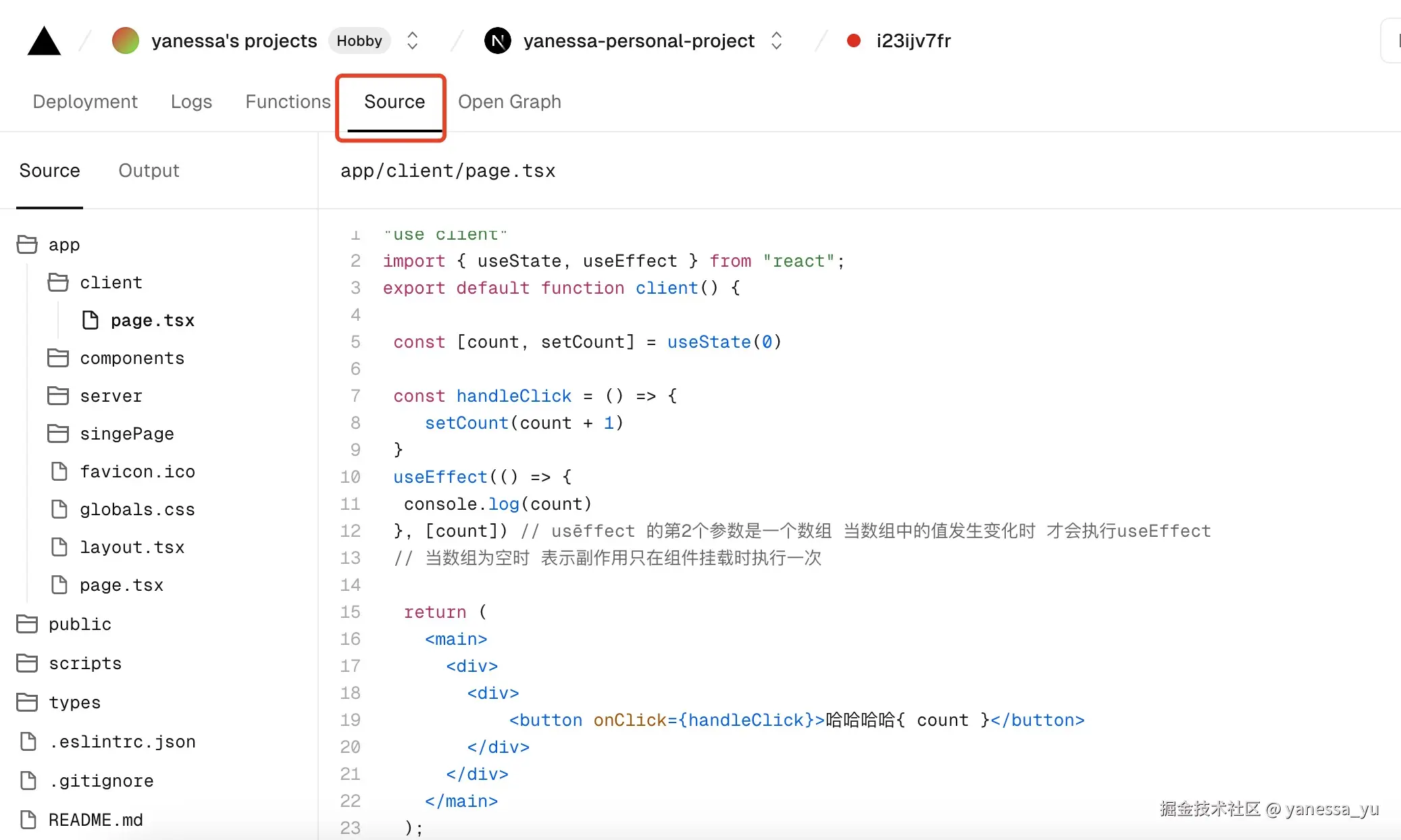Click the Hobby plan badge
Screen dimensions: 1401x840
click(x=359, y=41)
